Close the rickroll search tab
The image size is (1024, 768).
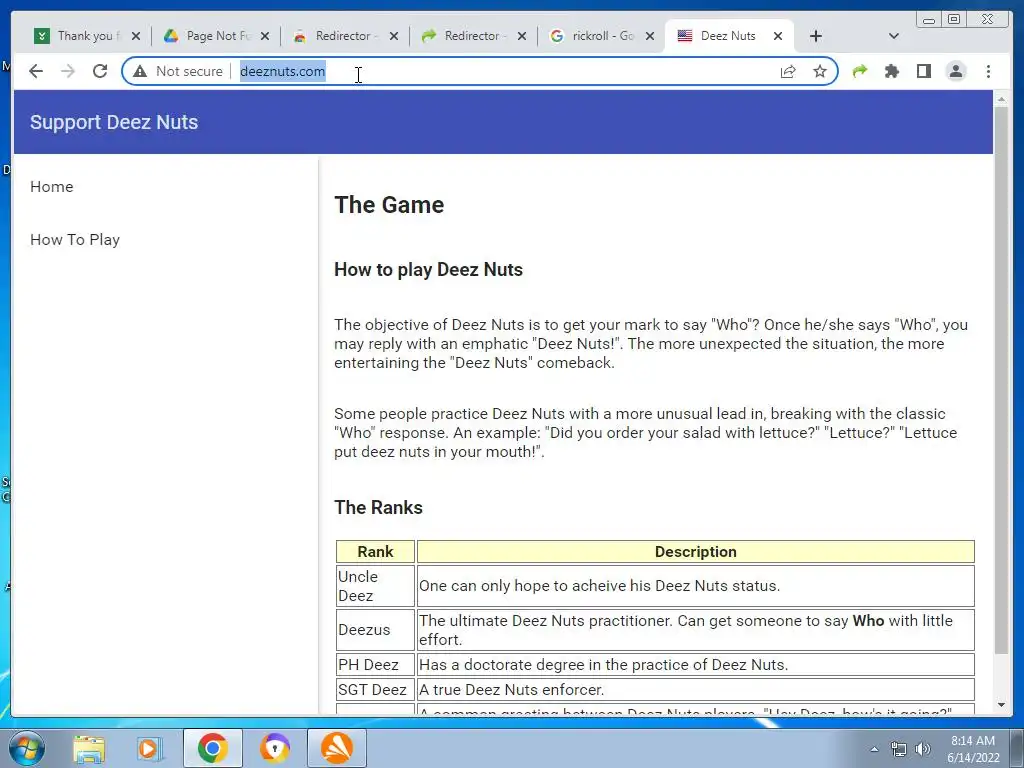click(650, 36)
